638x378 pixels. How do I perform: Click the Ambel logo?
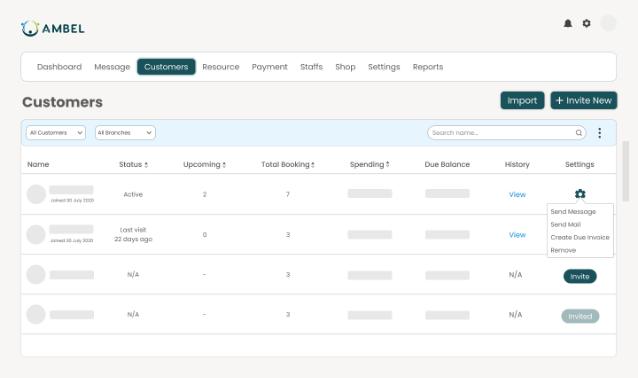53,28
